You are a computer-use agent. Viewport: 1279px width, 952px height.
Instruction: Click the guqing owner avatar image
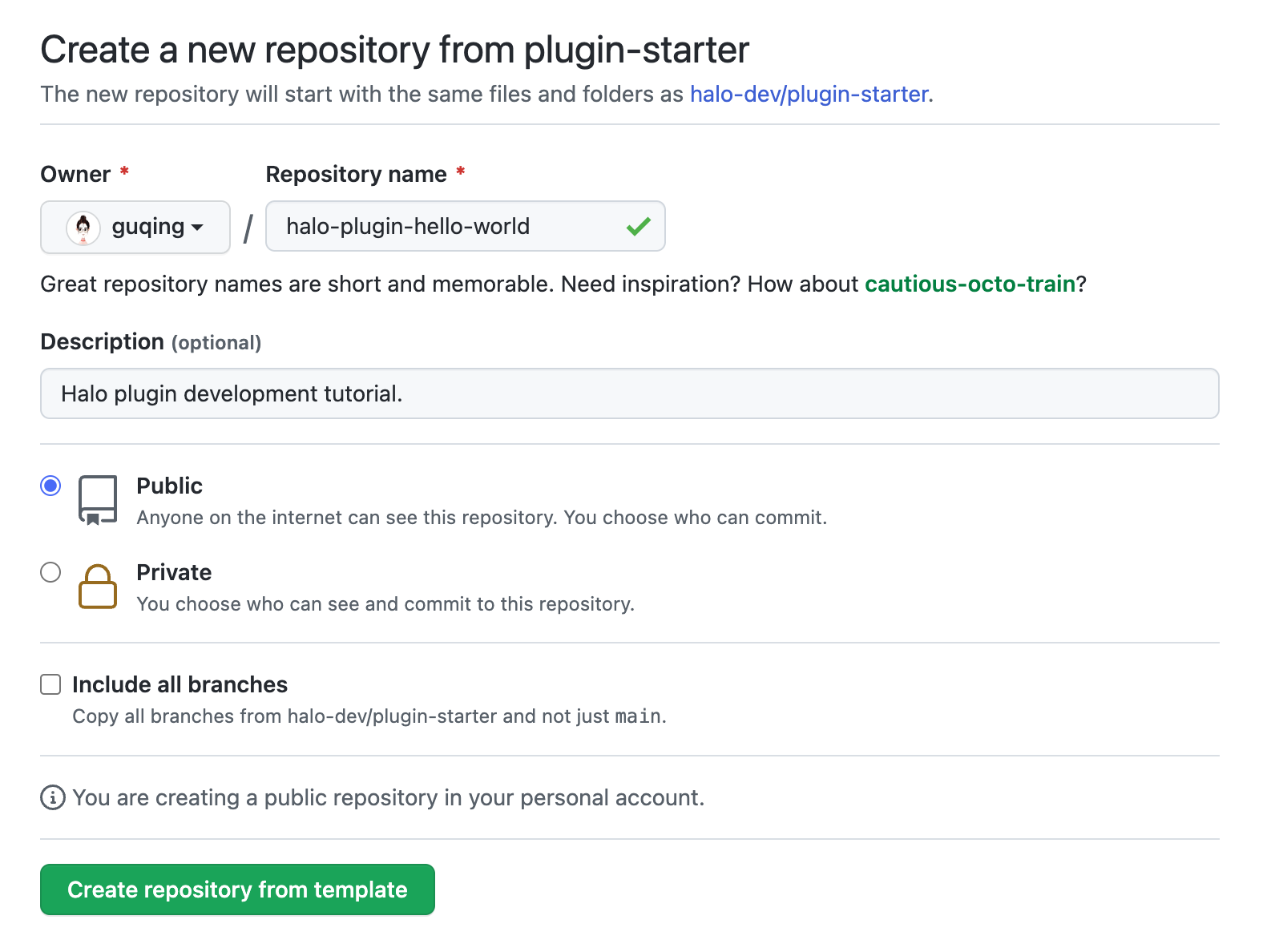83,228
